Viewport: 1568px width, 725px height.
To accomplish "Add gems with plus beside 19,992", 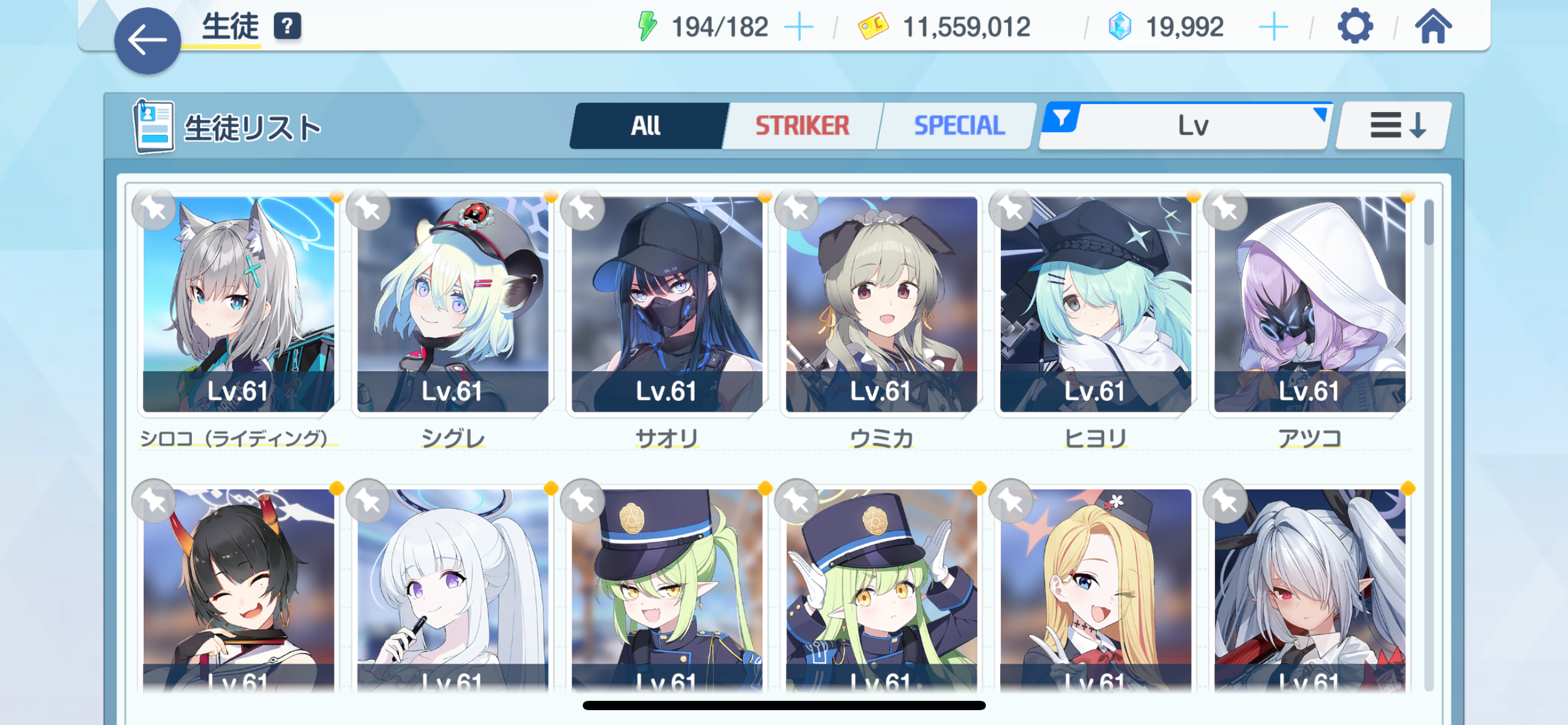I will 1273,27.
